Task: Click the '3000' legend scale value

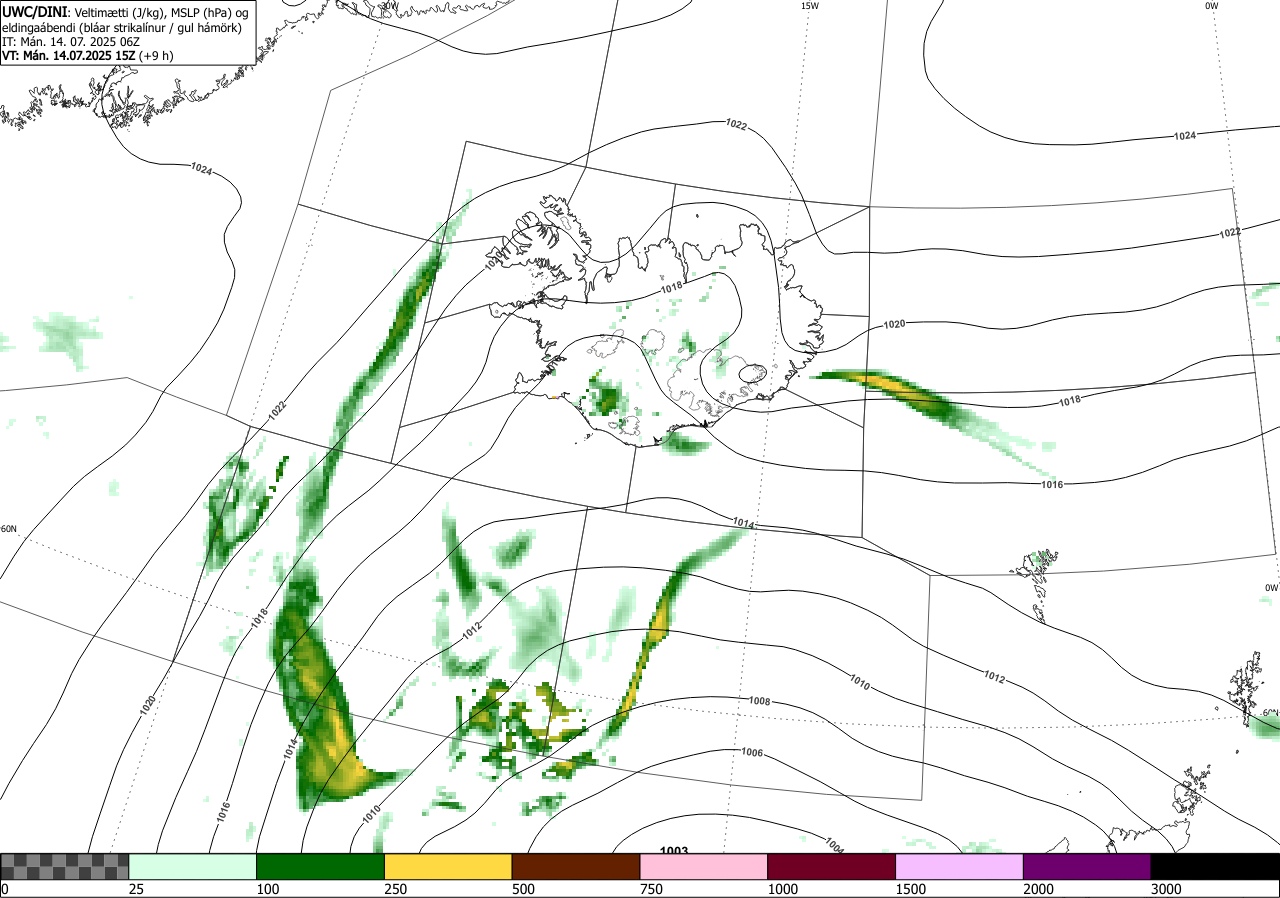Action: point(1166,889)
